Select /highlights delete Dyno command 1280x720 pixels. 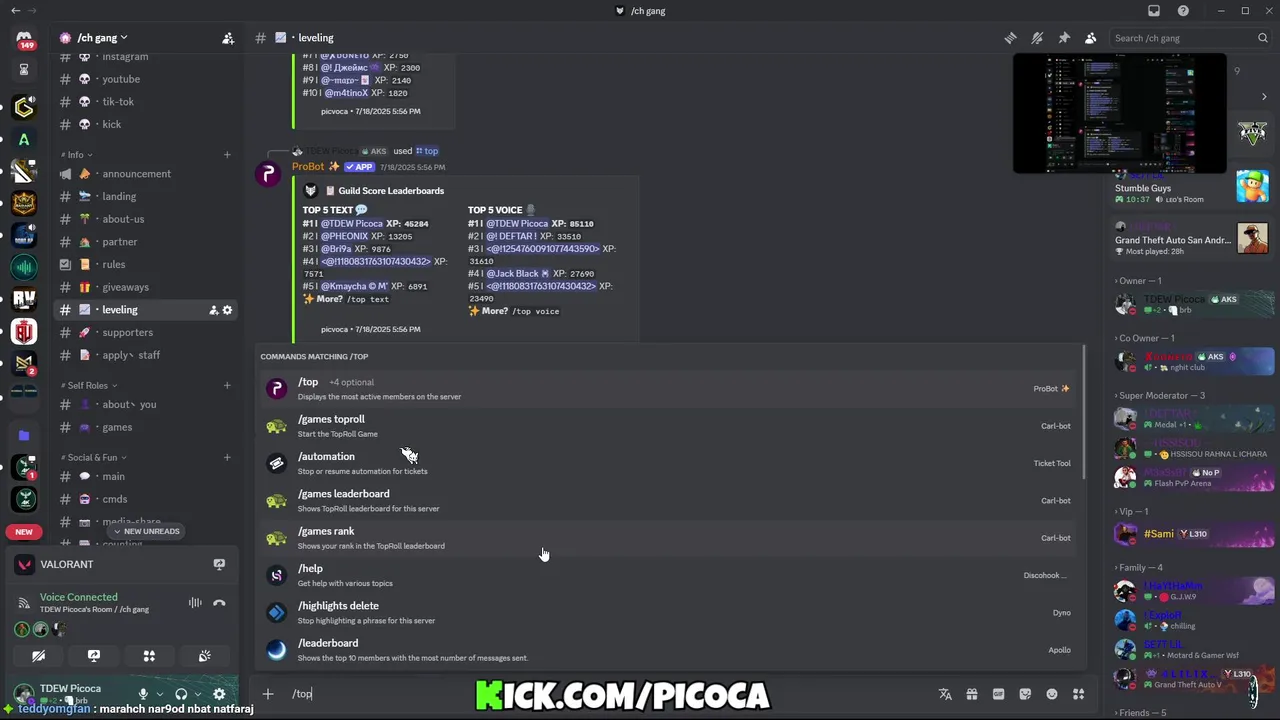pyautogui.click(x=670, y=612)
